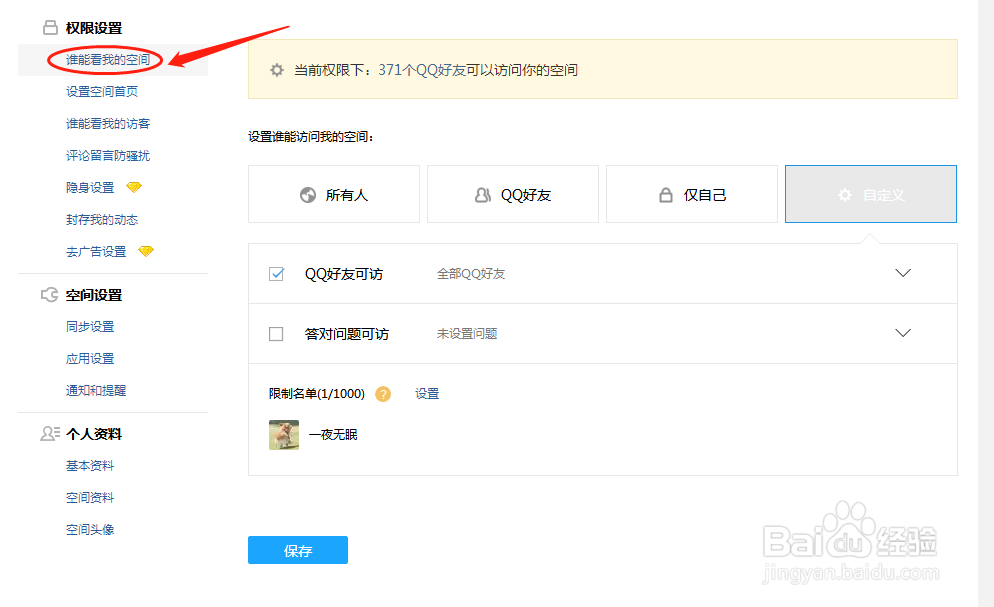Viewport: 994px width, 607px height.
Task: Click the gear icon in the notice banner
Action: tap(277, 70)
